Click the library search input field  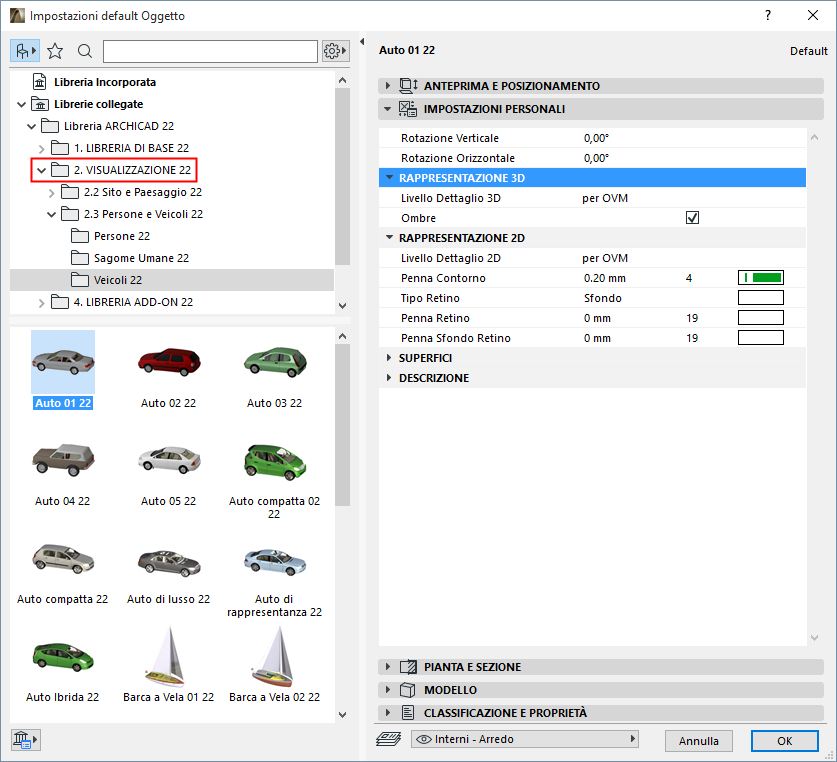pyautogui.click(x=209, y=50)
